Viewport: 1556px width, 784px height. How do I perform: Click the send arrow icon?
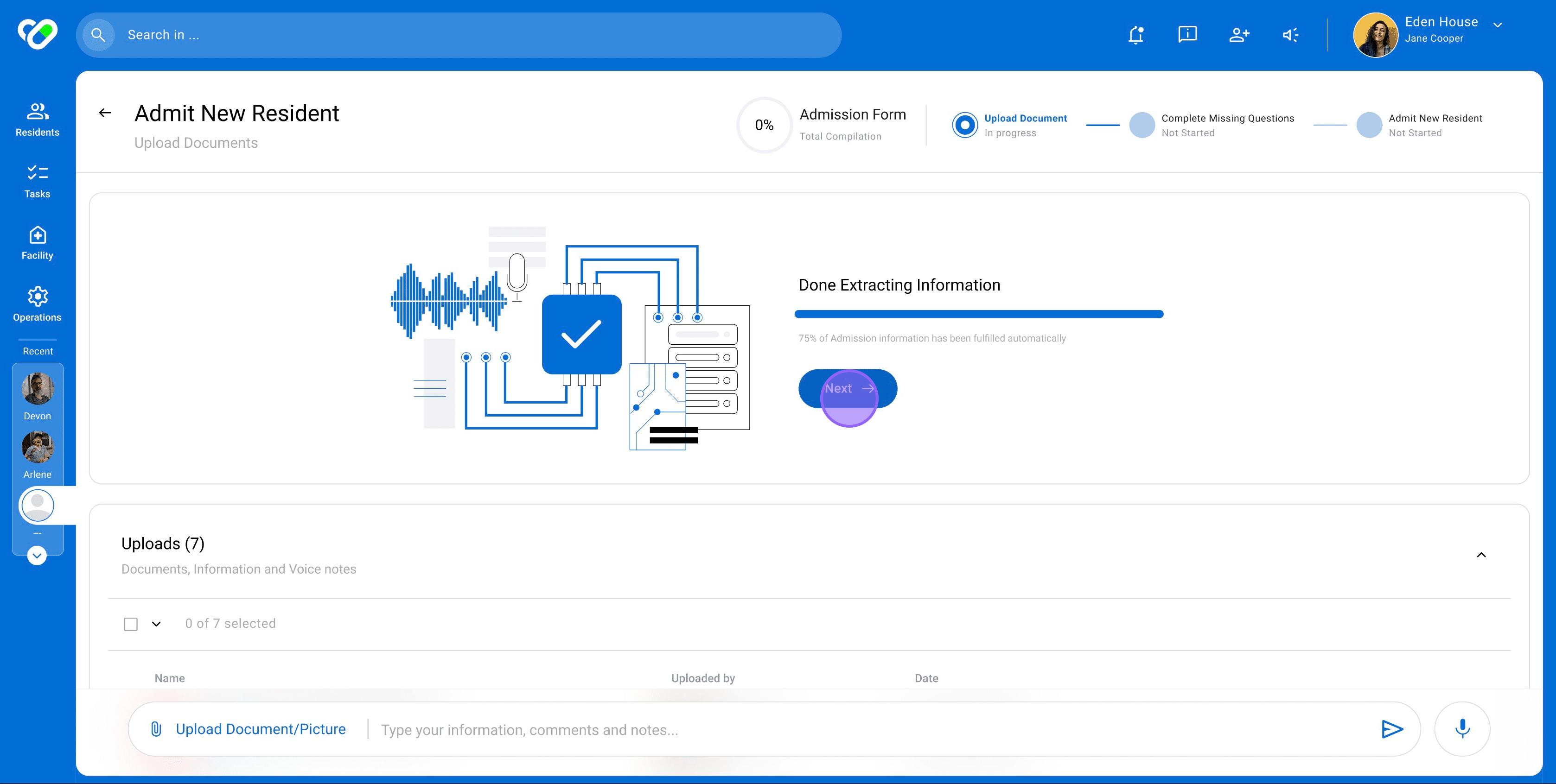pyautogui.click(x=1392, y=729)
